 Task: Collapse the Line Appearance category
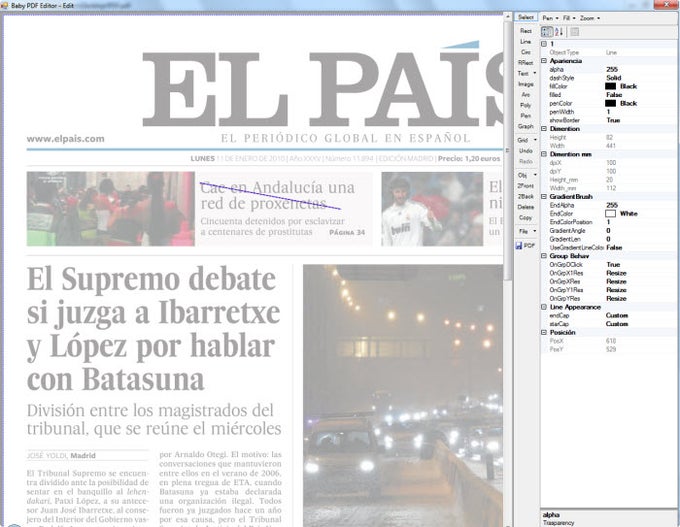click(544, 307)
